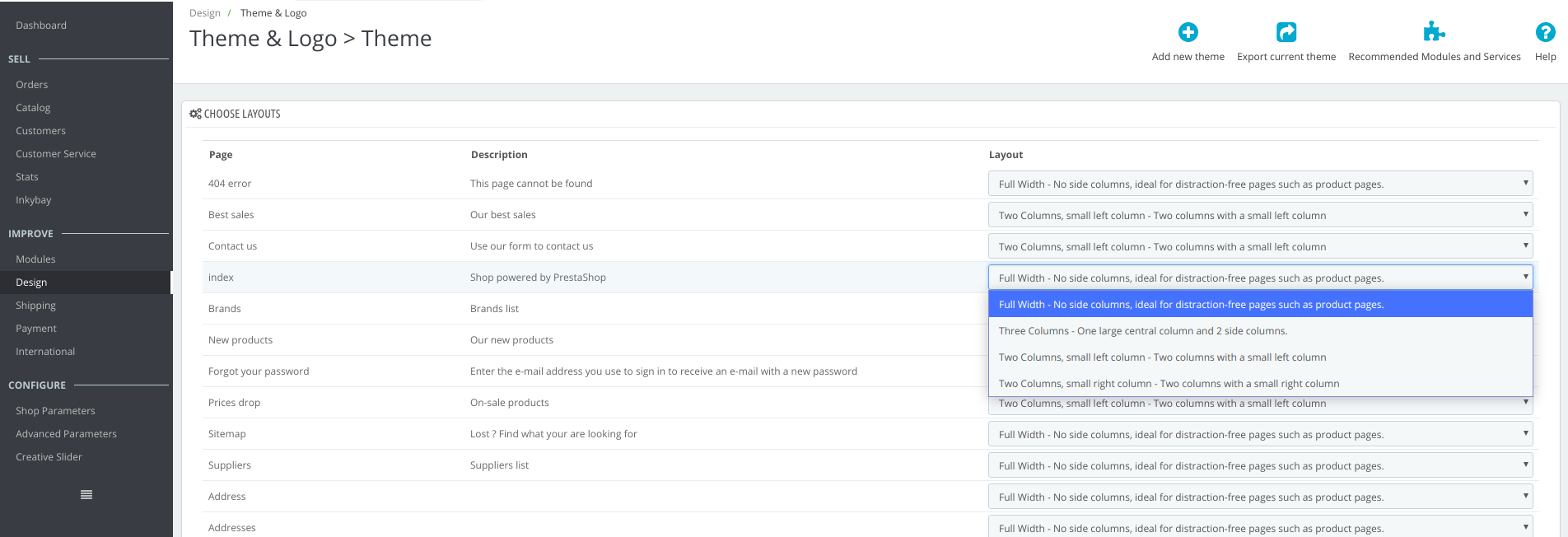The height and width of the screenshot is (537, 1568).
Task: Open Recommended Modules and Services puzzle icon
Action: pyautogui.click(x=1434, y=32)
